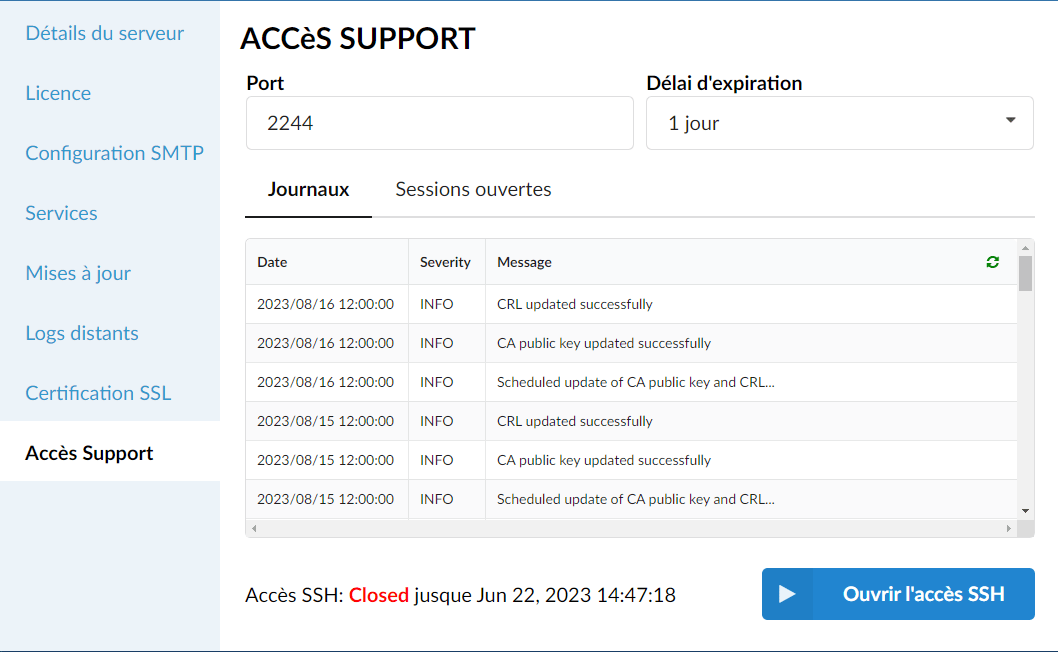Go to Logs distants page
The height and width of the screenshot is (652, 1058).
point(82,333)
